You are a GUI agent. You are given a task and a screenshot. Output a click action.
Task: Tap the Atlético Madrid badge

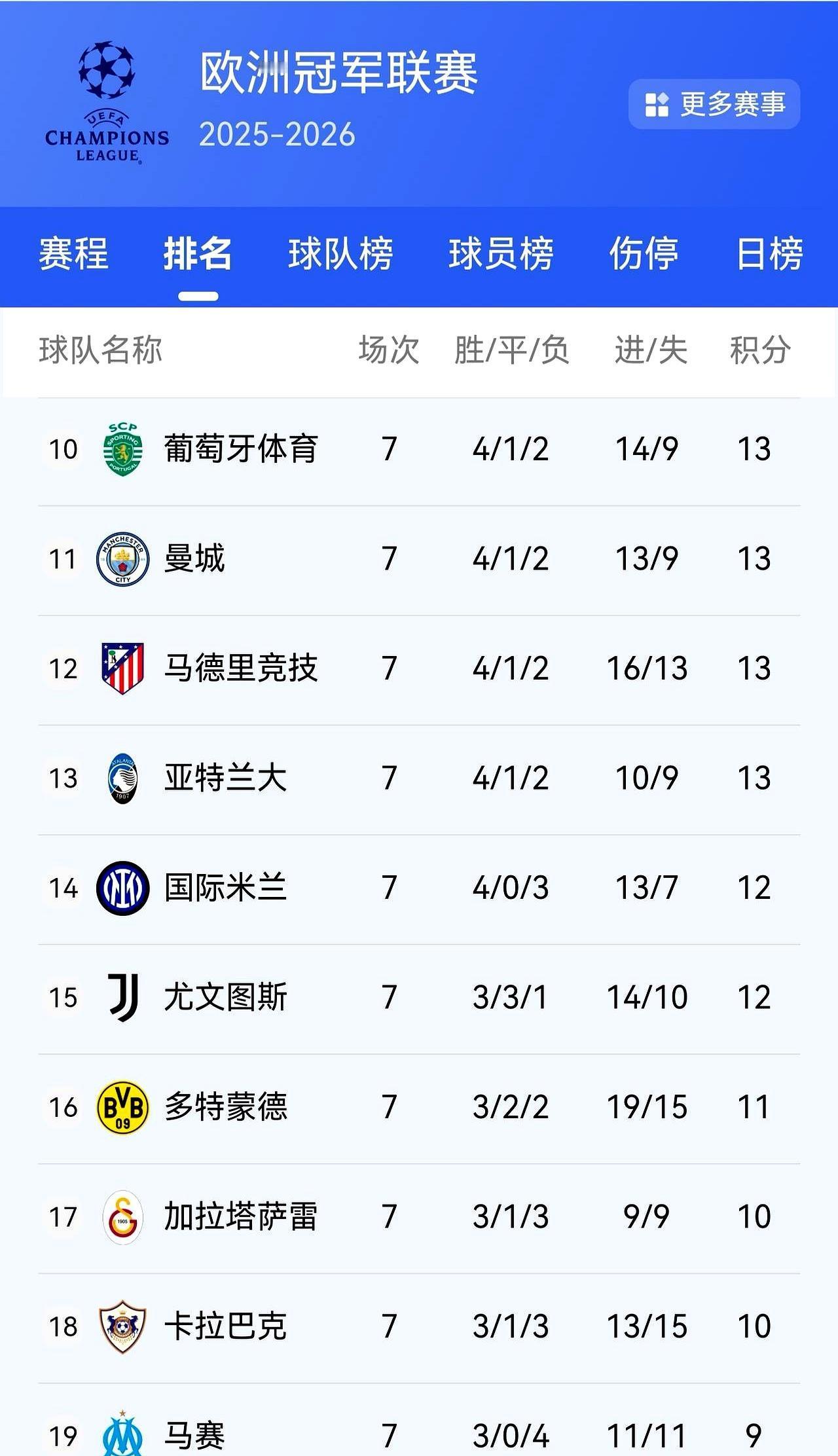pyautogui.click(x=122, y=668)
